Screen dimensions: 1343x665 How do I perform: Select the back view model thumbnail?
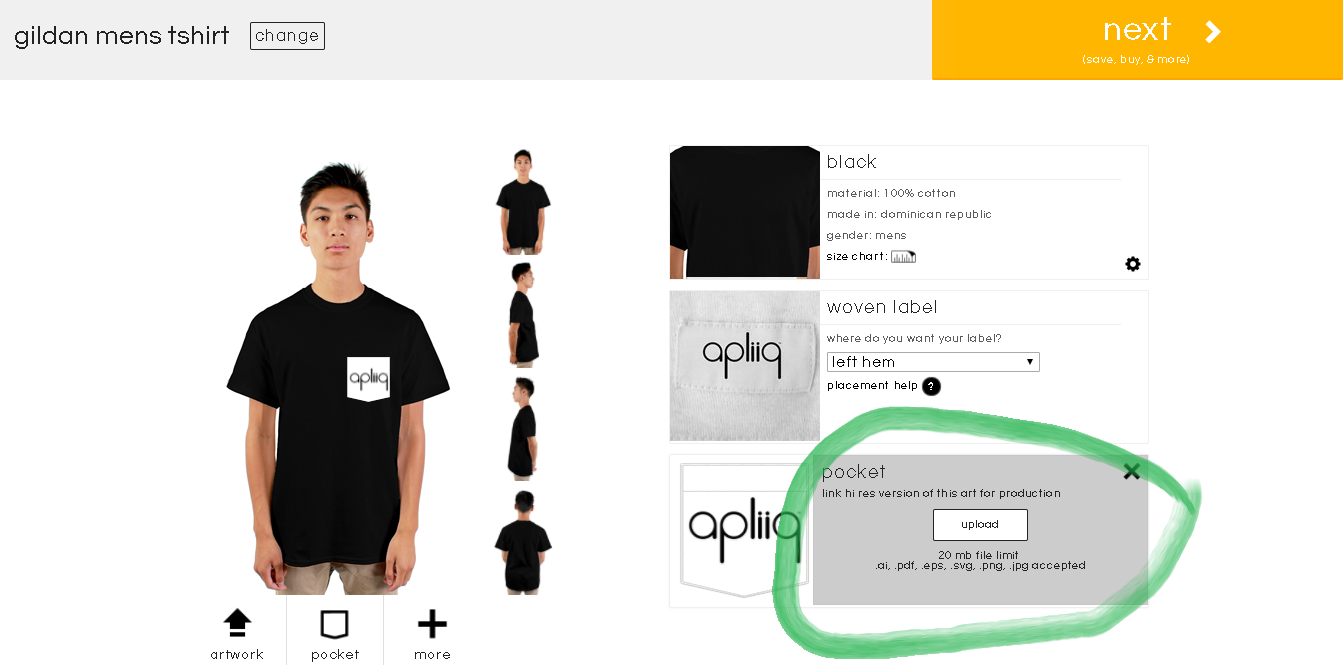[x=523, y=542]
